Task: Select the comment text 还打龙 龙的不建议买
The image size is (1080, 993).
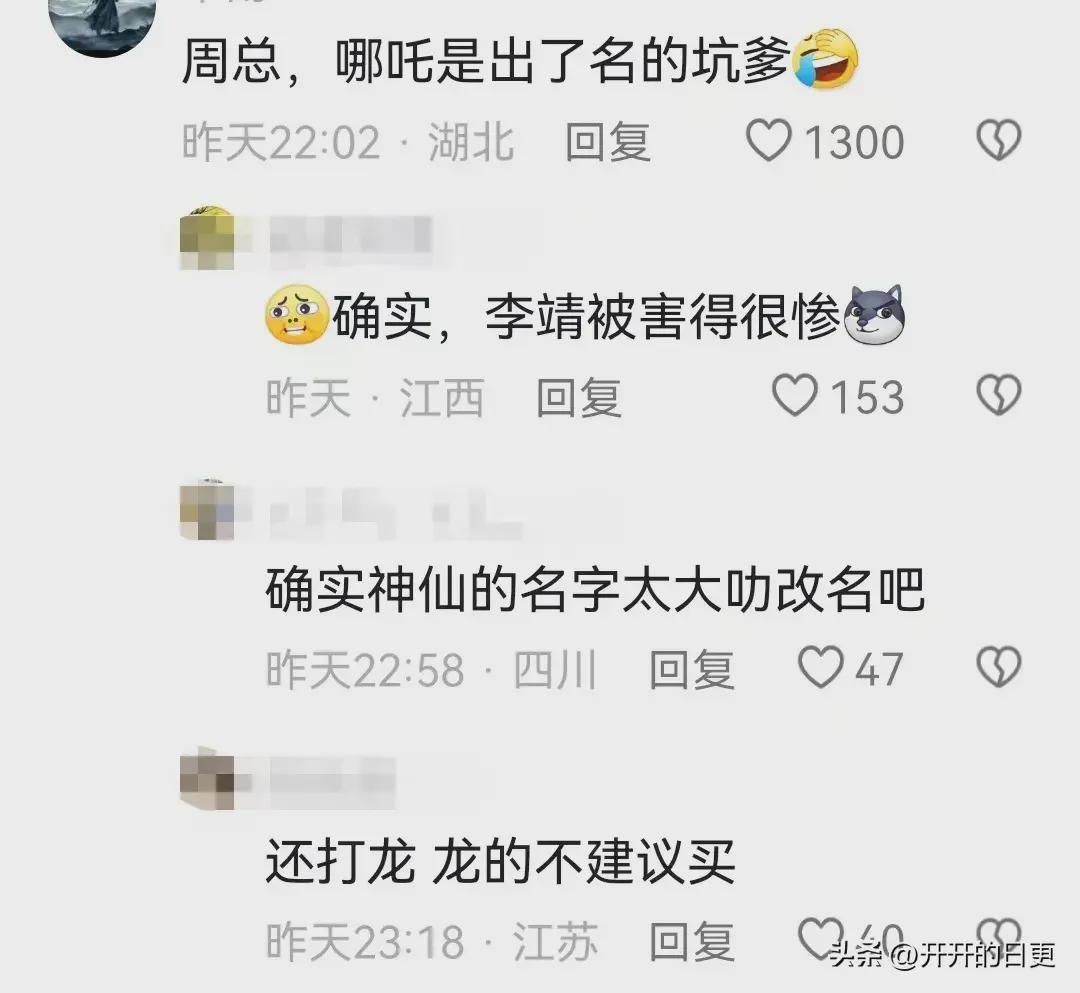Action: (501, 861)
